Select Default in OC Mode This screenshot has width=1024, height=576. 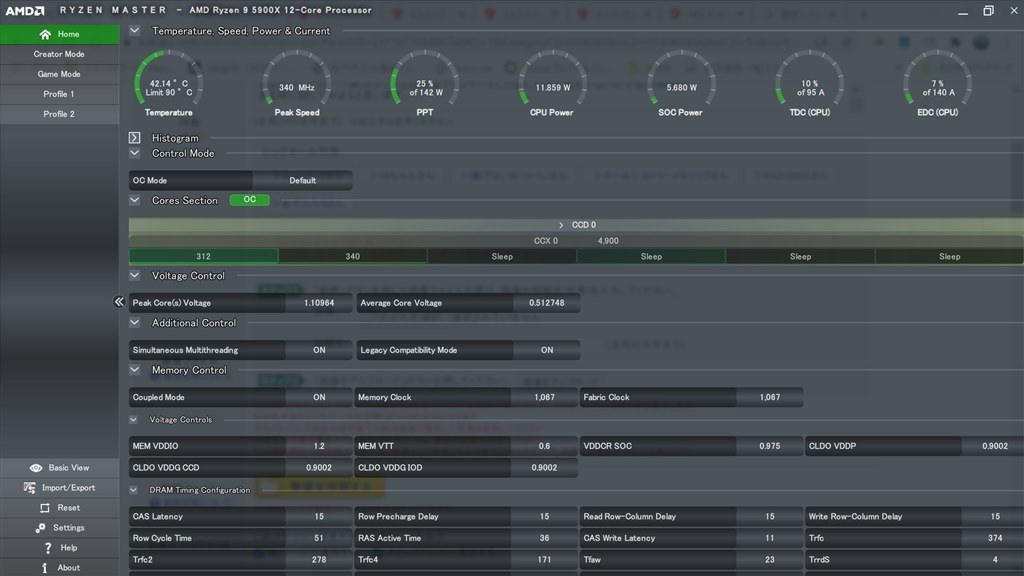point(302,181)
